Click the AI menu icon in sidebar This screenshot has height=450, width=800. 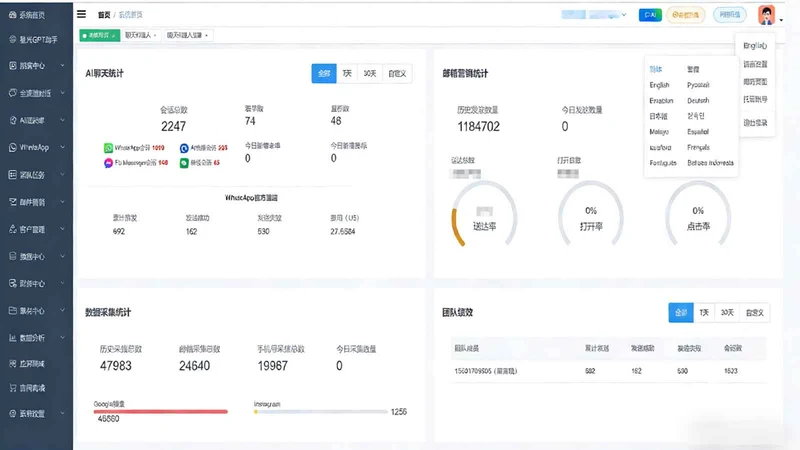coord(13,120)
